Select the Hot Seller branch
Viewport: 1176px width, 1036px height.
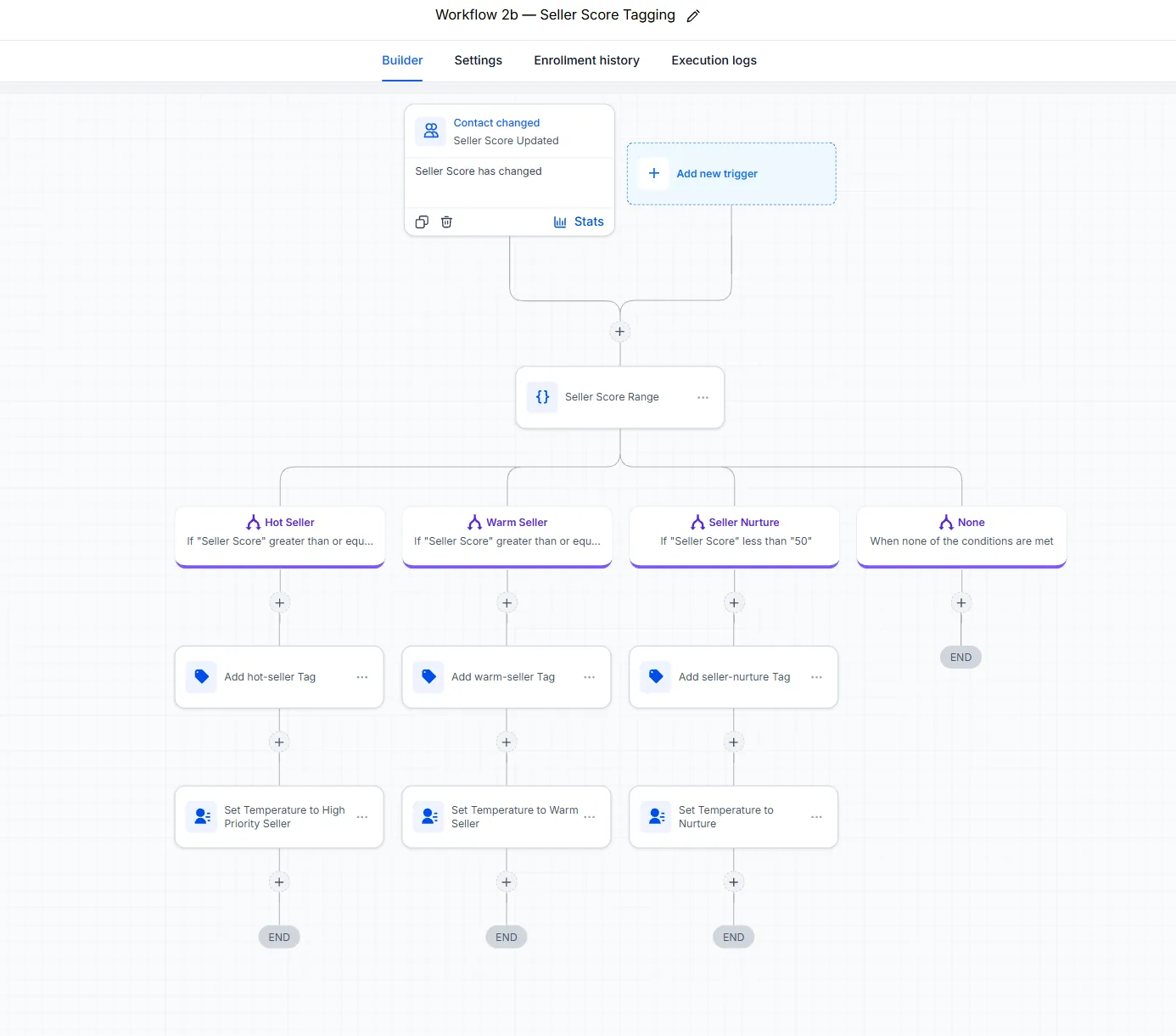(280, 537)
